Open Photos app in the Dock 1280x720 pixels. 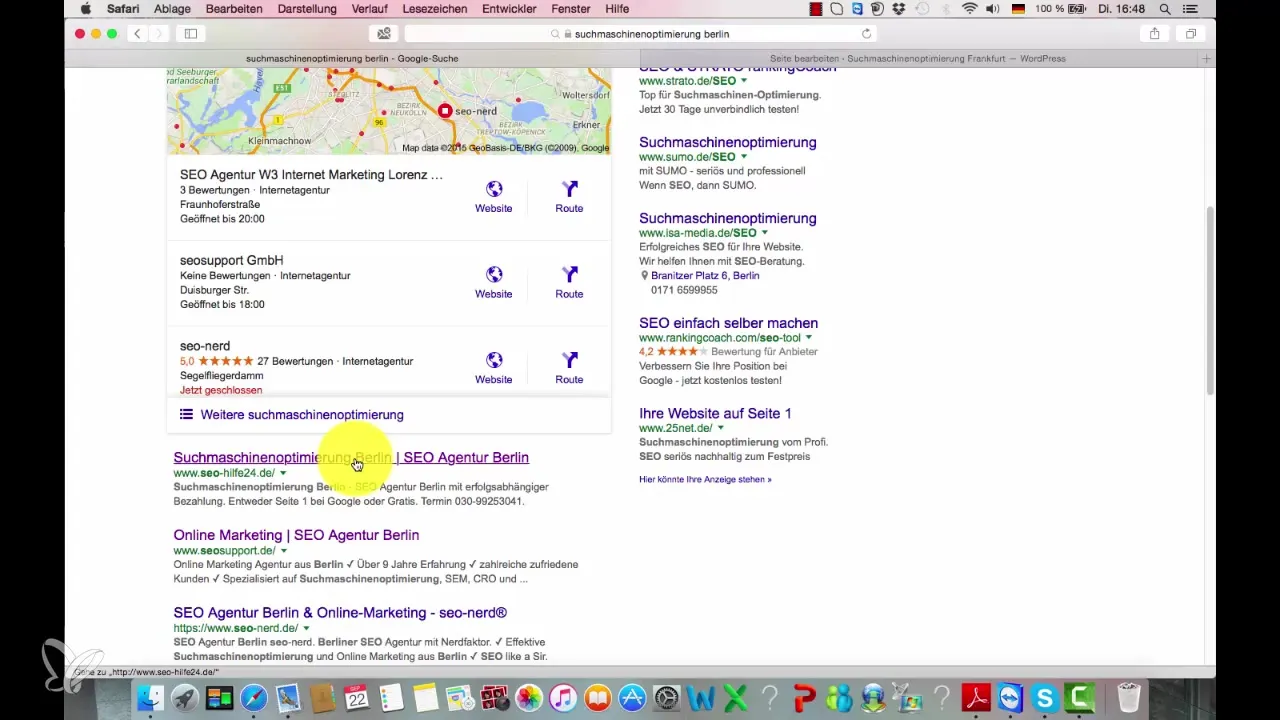[529, 697]
